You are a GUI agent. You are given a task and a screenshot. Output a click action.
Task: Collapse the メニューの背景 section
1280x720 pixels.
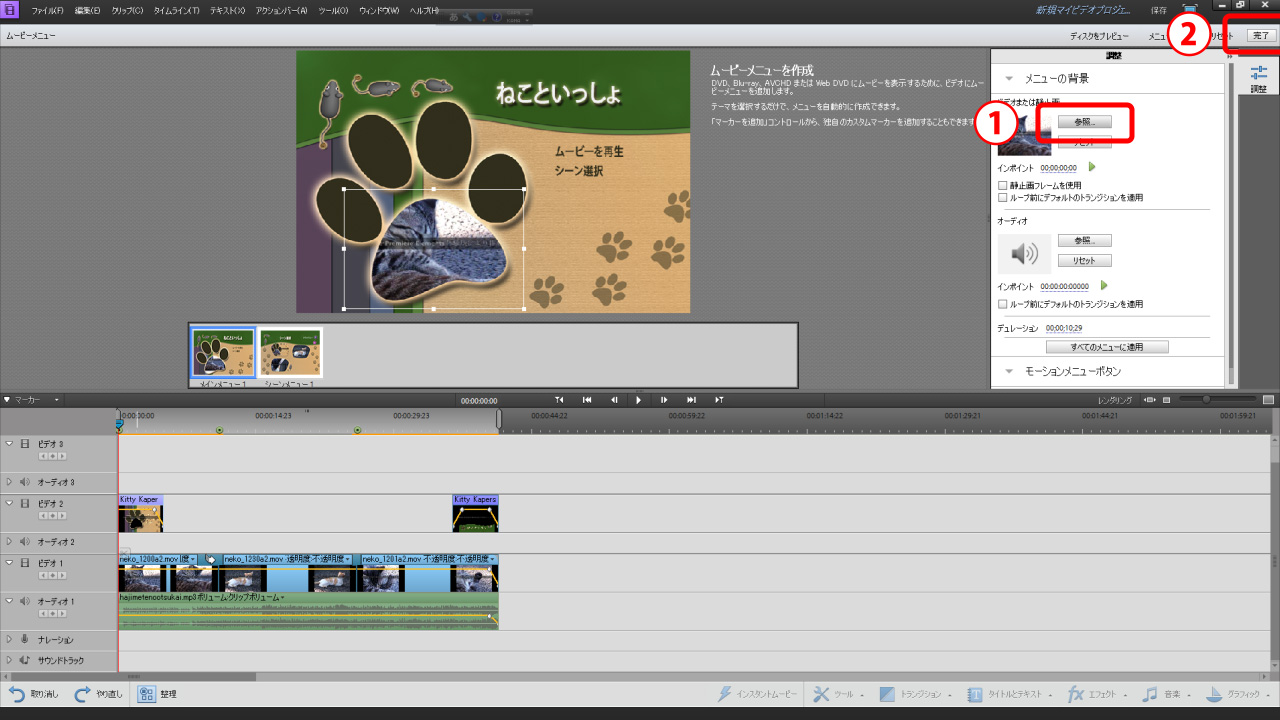(x=1008, y=78)
